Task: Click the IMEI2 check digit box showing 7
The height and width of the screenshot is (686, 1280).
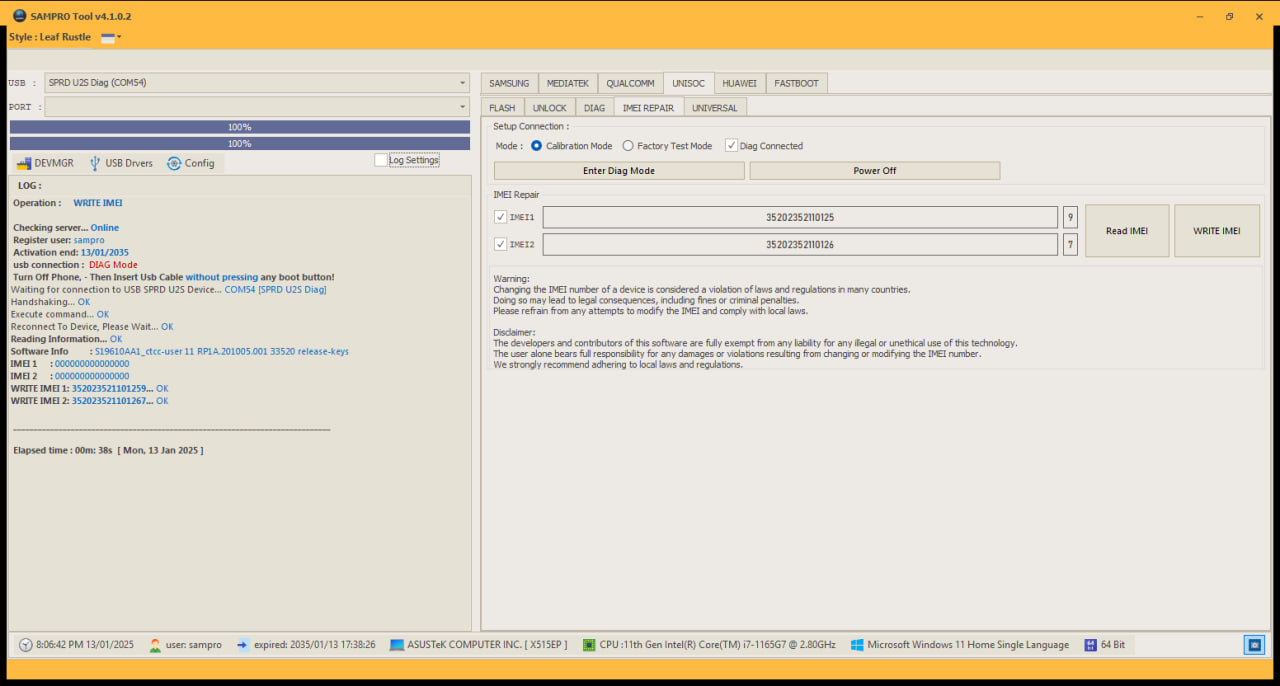Action: [1070, 244]
